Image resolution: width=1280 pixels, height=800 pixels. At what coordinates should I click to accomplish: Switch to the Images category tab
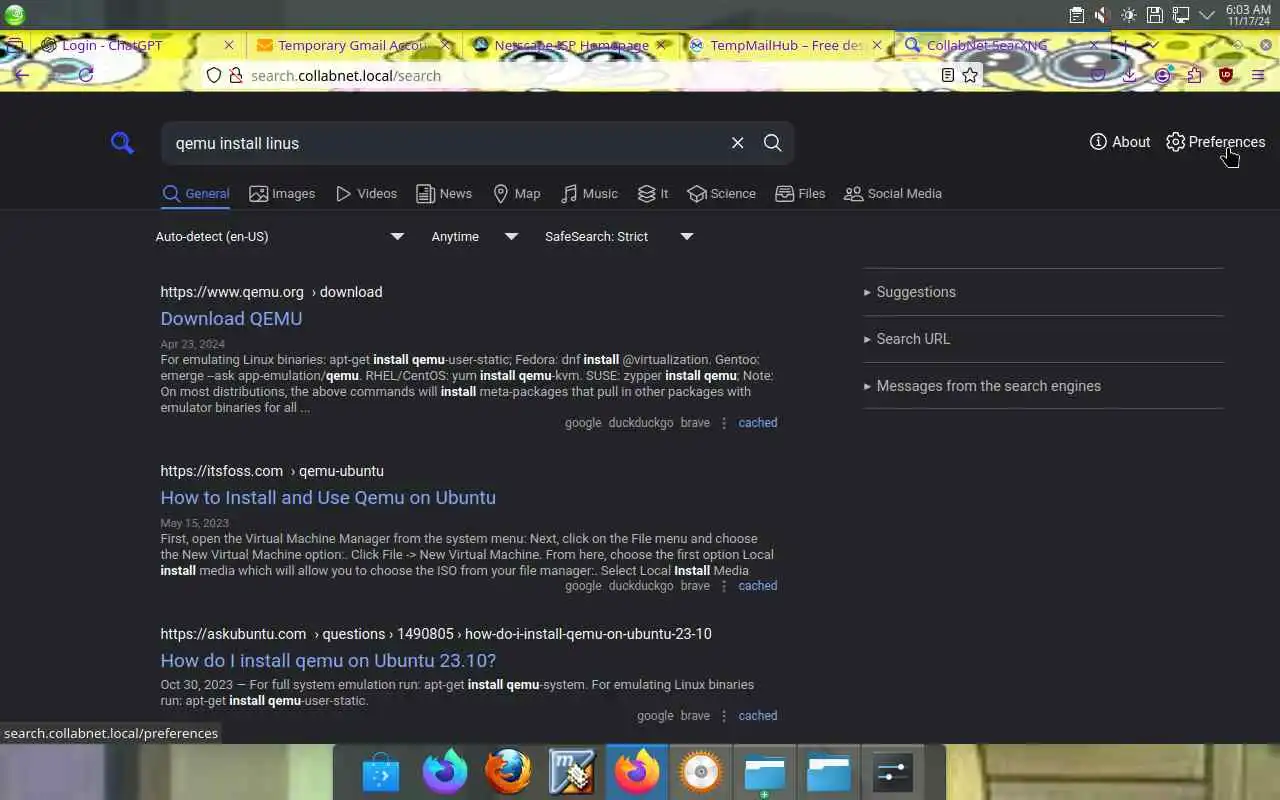[282, 194]
